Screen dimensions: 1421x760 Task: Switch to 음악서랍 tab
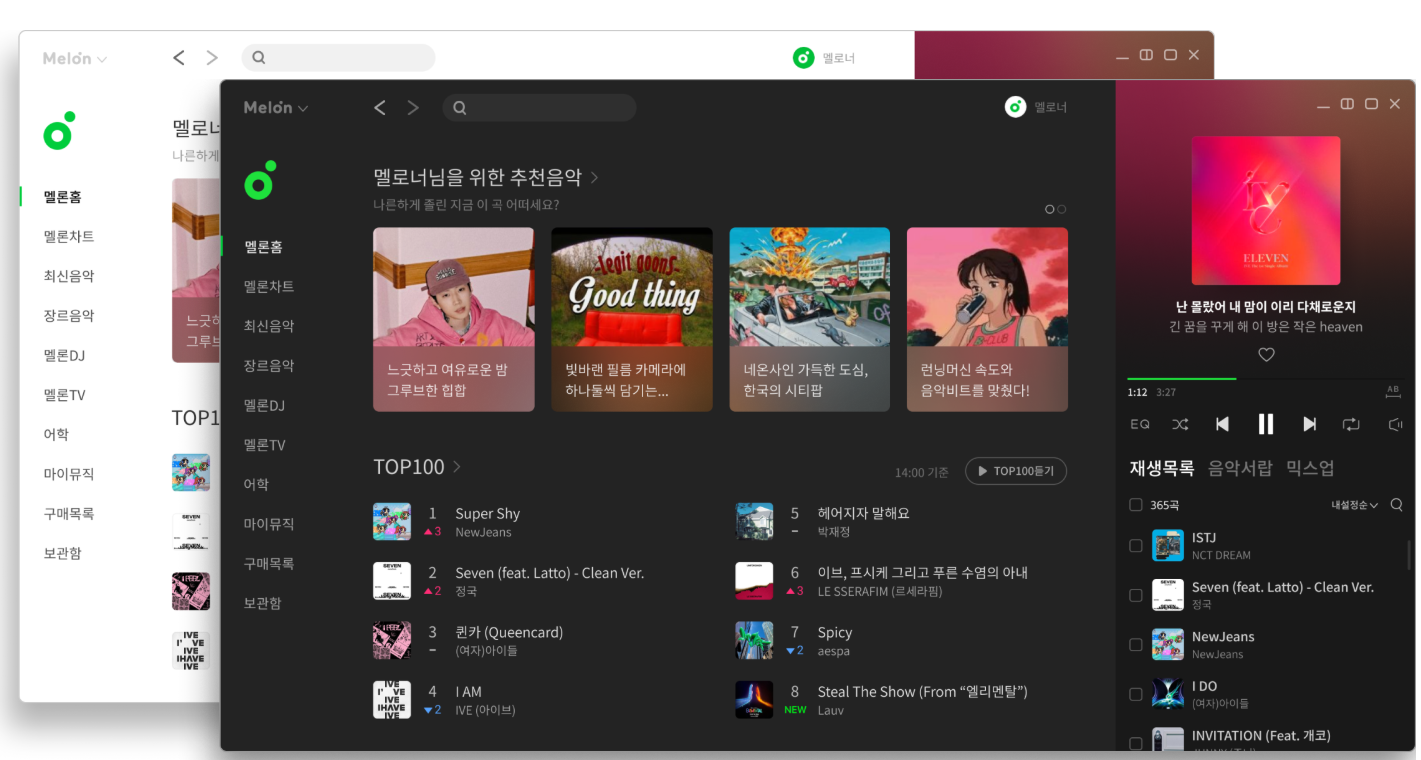pyautogui.click(x=1240, y=468)
